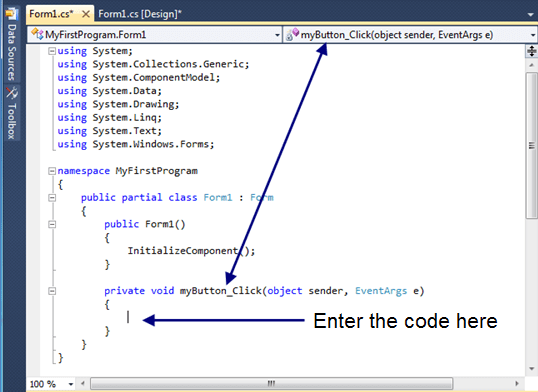Click 'System.Text' in the code
538x392 pixels.
125,131
